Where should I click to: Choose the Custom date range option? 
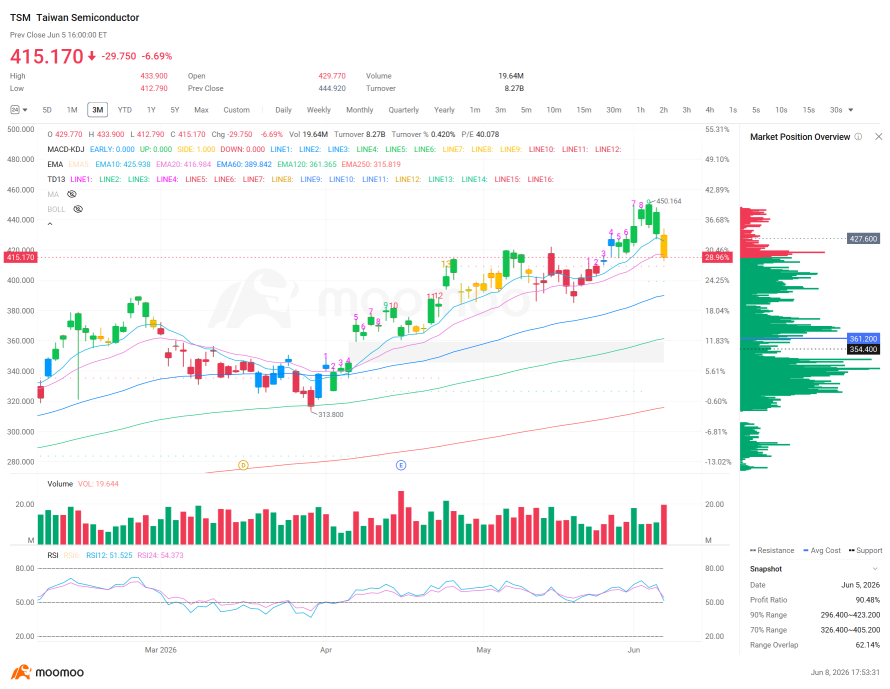tap(236, 110)
